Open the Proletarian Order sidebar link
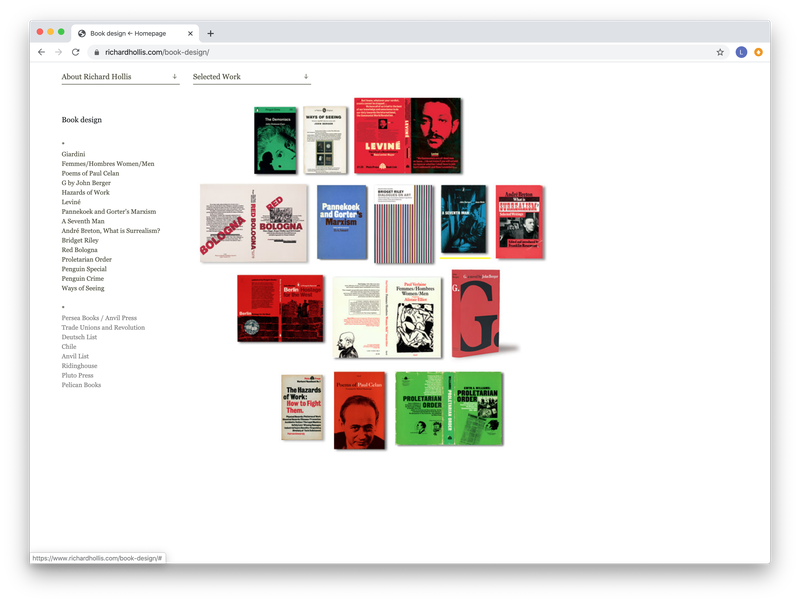Screen dimensions: 800x603 pos(87,260)
